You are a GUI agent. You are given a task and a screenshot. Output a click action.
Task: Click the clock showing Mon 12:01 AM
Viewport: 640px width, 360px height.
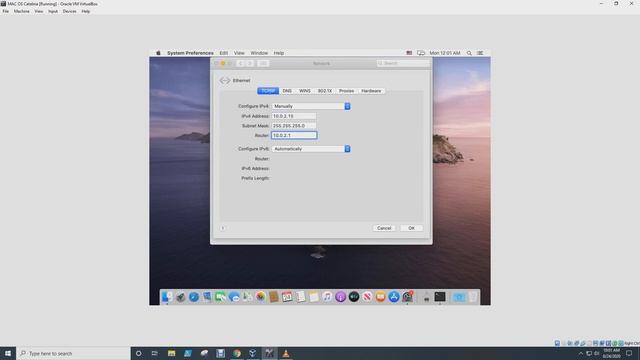pyautogui.click(x=445, y=53)
